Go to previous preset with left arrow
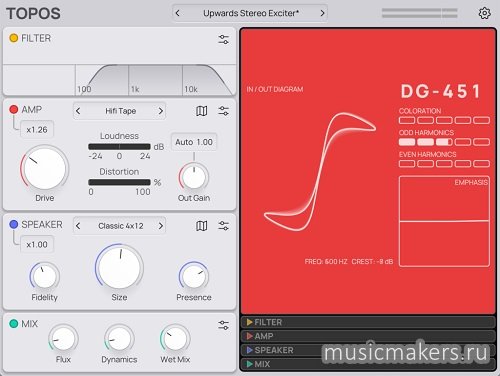The height and width of the screenshot is (376, 500). tap(178, 13)
